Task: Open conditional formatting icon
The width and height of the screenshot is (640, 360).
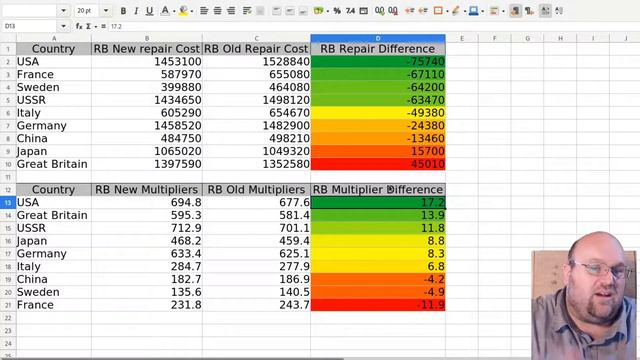Action: 494,11
